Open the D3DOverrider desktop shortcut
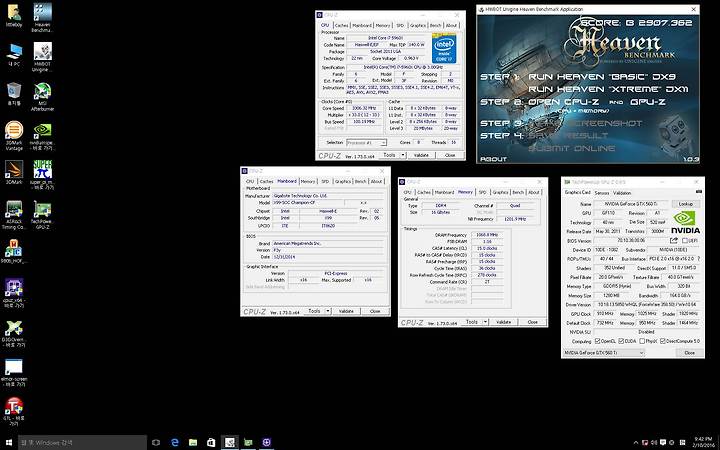Viewport: 720px width, 450px height. tap(14, 333)
